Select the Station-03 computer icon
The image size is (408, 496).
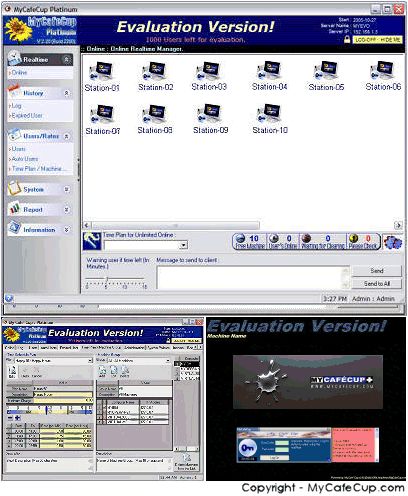tap(208, 70)
